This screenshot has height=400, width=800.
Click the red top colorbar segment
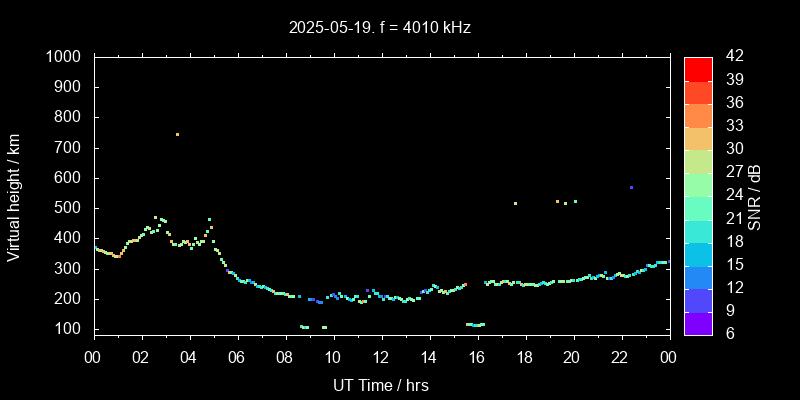pyautogui.click(x=698, y=68)
